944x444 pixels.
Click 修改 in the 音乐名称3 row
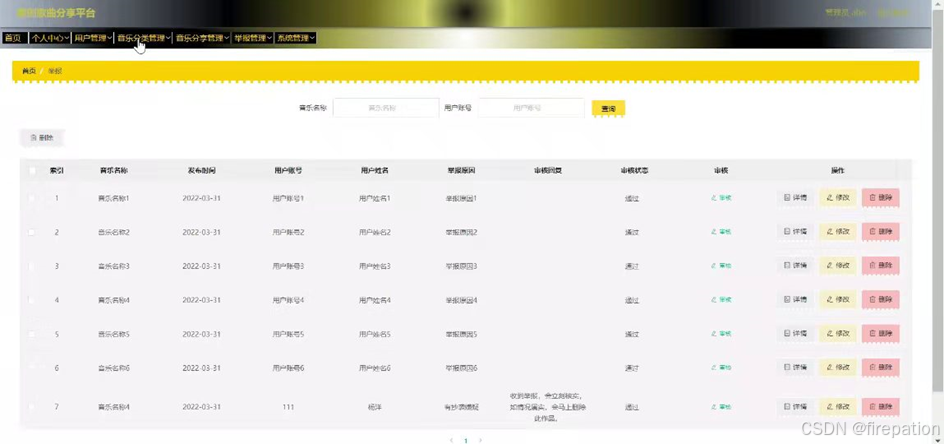838,266
